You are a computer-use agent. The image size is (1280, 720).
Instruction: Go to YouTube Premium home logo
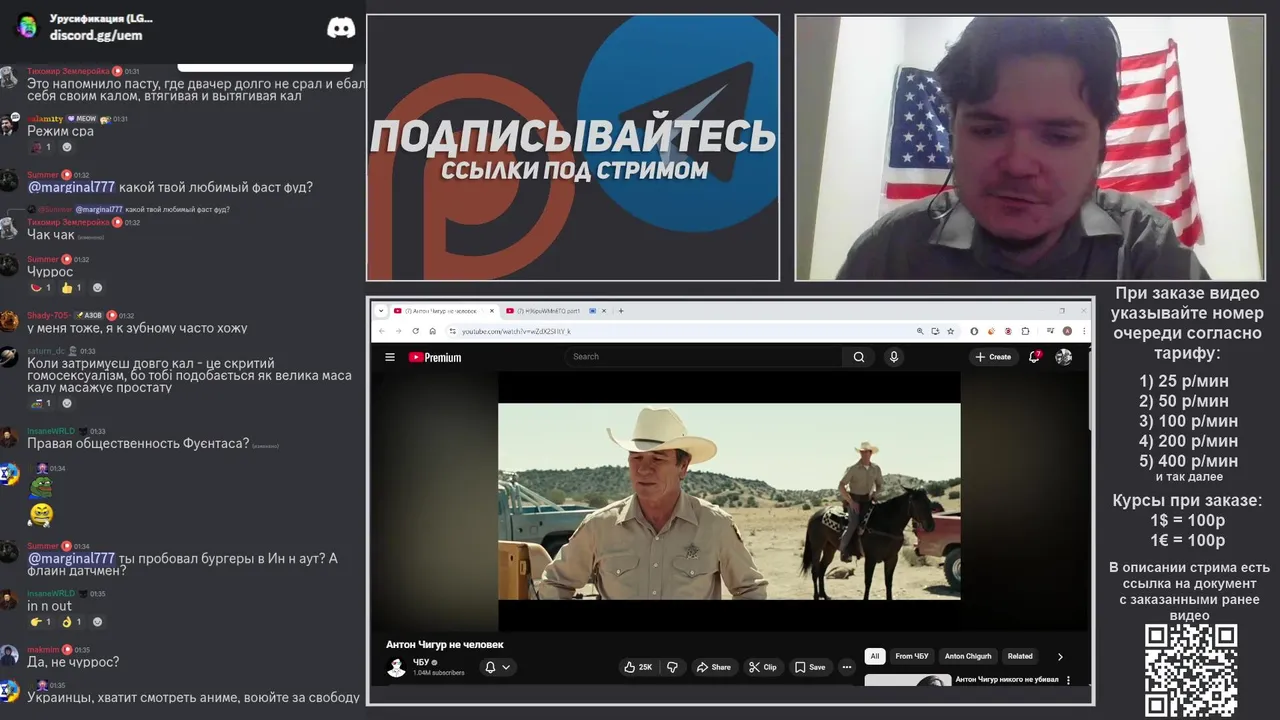coord(435,357)
